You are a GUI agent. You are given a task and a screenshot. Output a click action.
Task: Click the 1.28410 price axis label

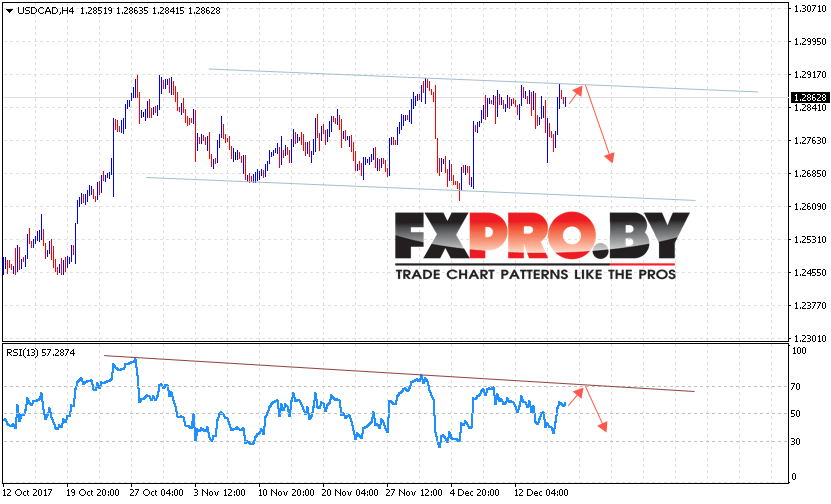(810, 108)
